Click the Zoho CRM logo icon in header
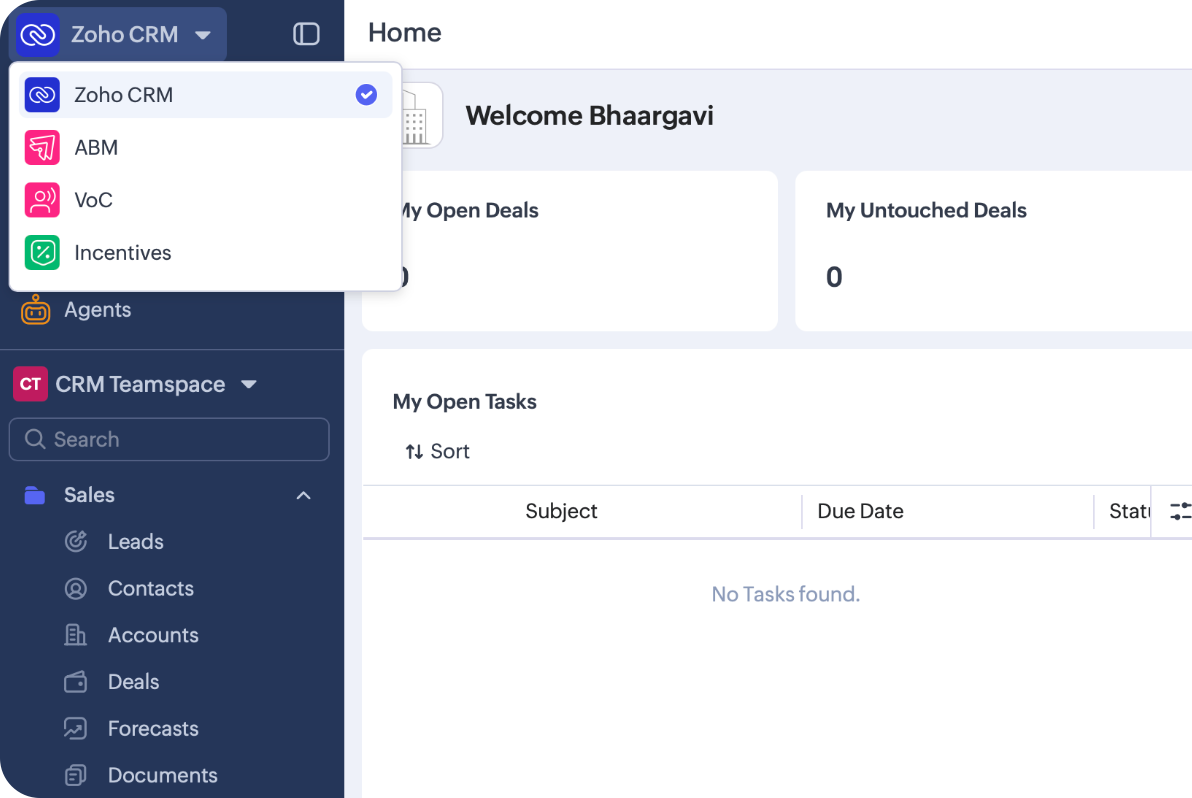This screenshot has height=798, width=1192. pyautogui.click(x=37, y=34)
